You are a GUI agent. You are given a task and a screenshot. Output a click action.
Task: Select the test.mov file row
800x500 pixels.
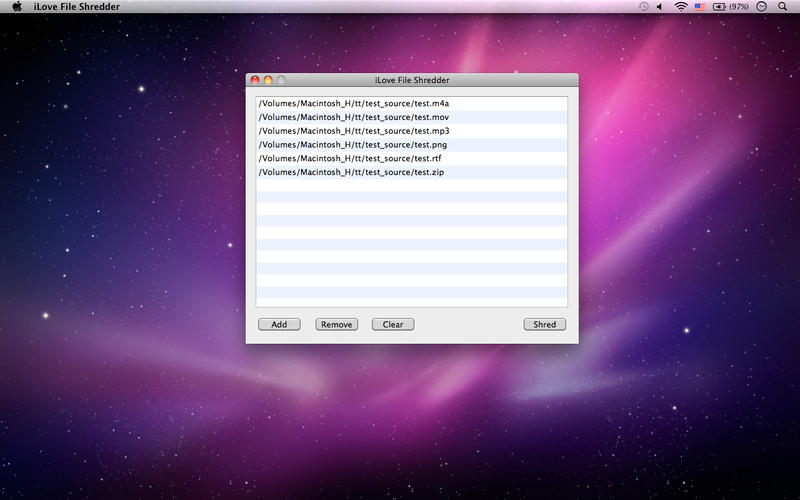click(x=411, y=117)
